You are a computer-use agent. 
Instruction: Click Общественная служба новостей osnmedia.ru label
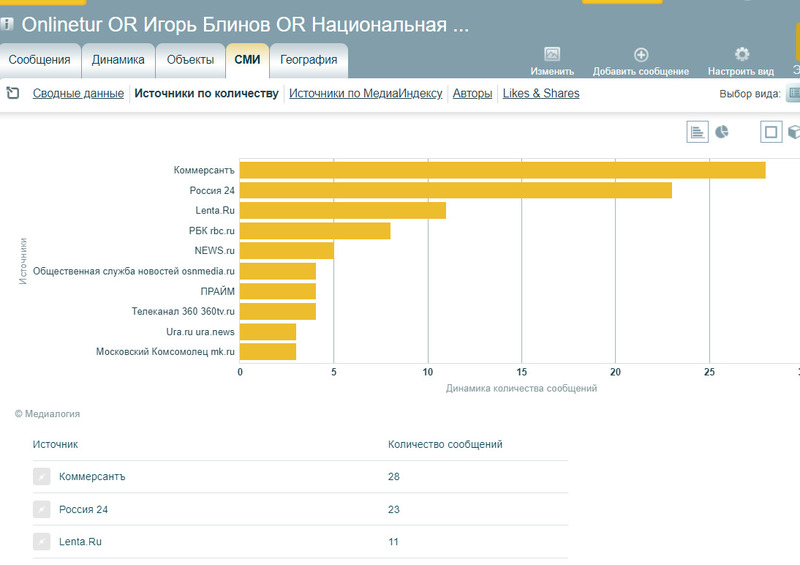(x=134, y=271)
